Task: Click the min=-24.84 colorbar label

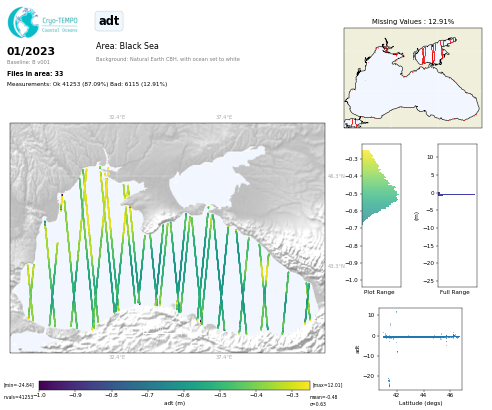Action: coord(19,385)
